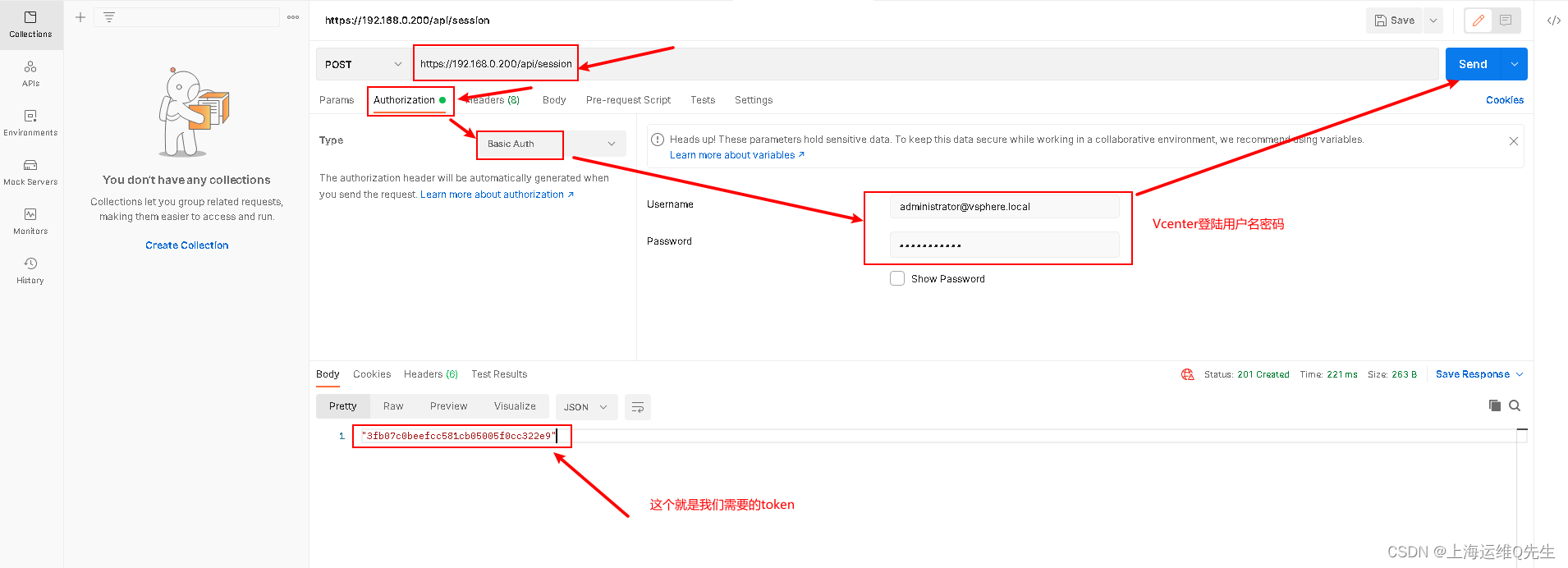Click the Create Collection link

click(x=187, y=245)
